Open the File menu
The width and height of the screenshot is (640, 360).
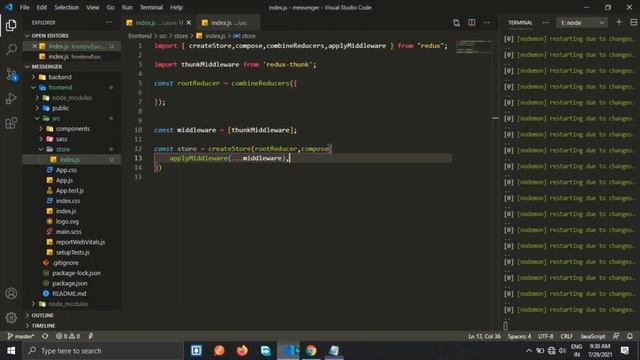coord(24,7)
